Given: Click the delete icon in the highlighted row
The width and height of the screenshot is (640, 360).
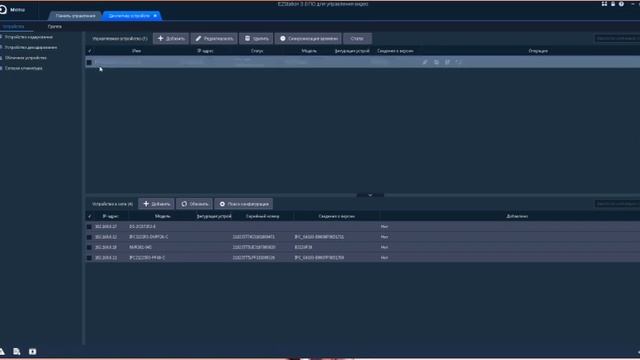Looking at the screenshot, I should pos(436,62).
